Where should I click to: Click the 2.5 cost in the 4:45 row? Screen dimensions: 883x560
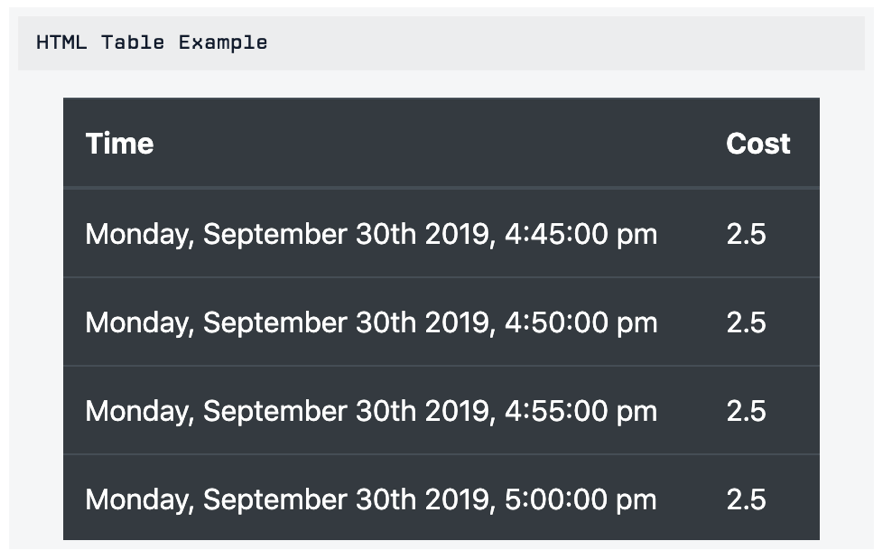pyautogui.click(x=746, y=234)
